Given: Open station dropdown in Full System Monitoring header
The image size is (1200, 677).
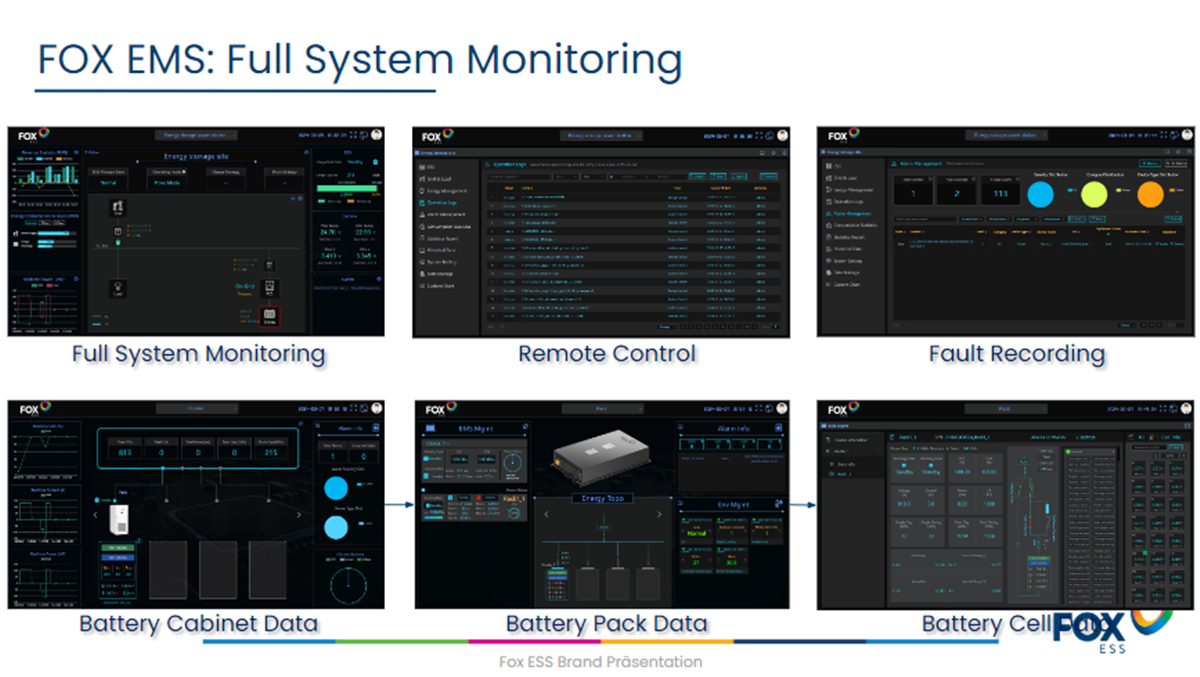Looking at the screenshot, I should [x=195, y=135].
